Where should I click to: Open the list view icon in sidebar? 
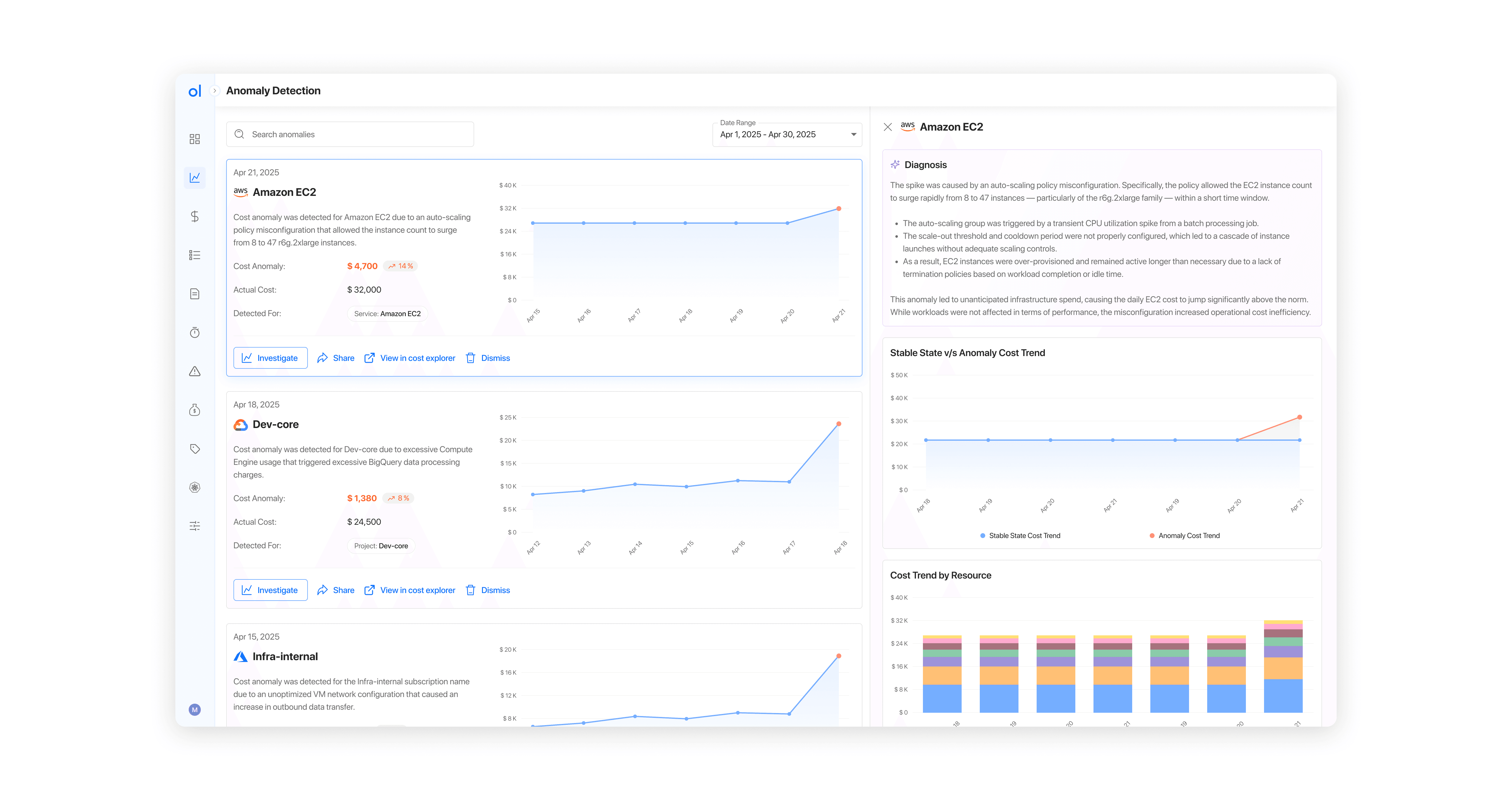coord(195,255)
